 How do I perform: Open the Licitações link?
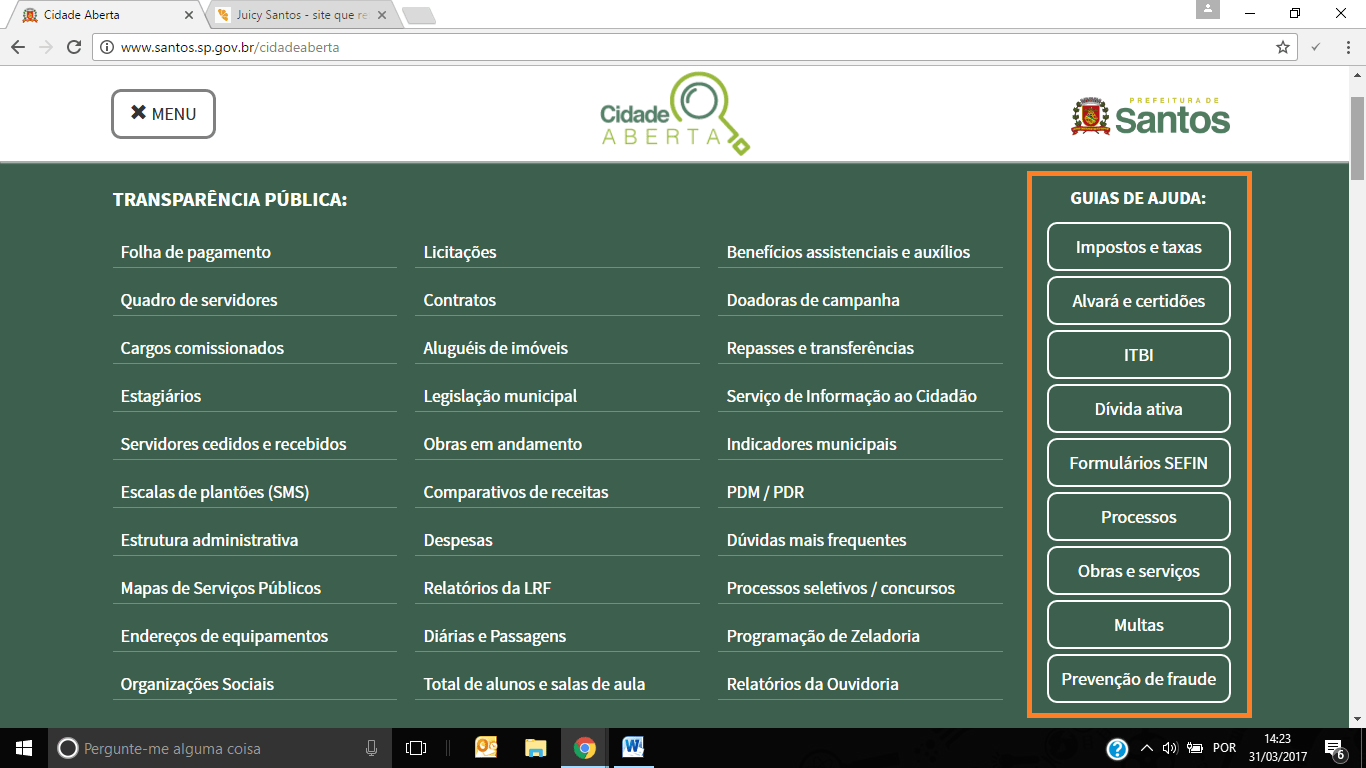460,252
